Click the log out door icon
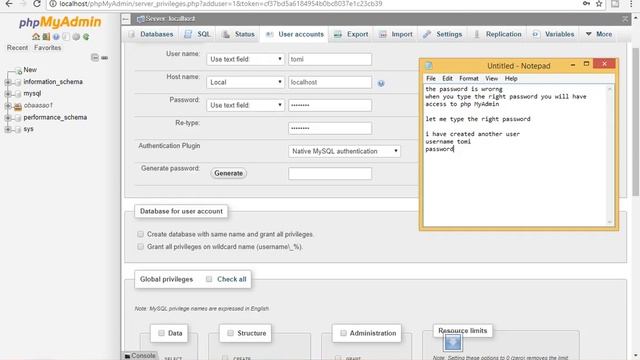 (46, 37)
